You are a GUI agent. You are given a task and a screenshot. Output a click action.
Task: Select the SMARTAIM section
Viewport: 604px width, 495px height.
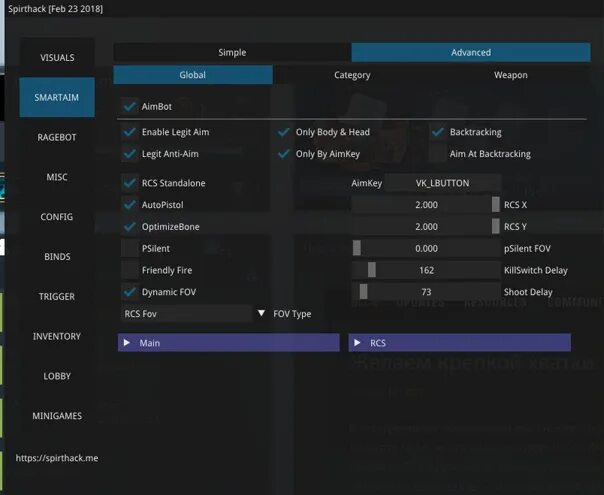tap(57, 97)
